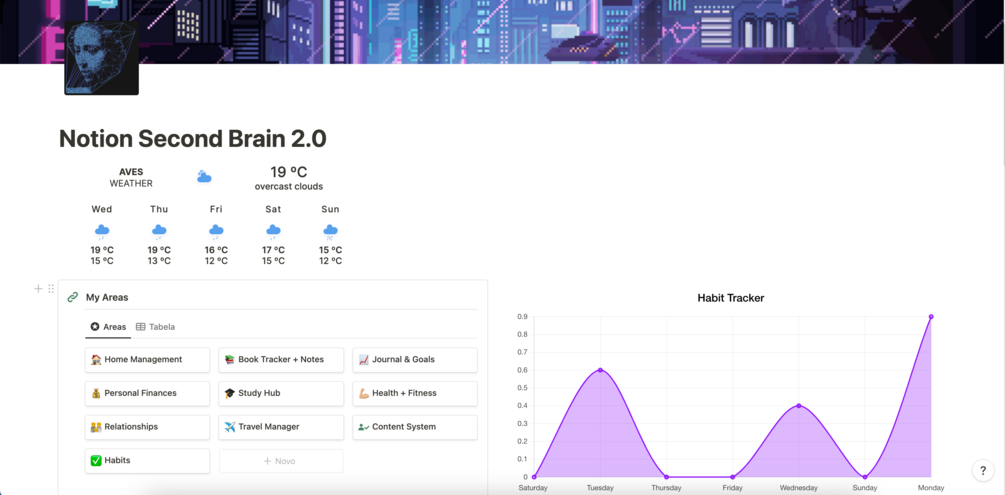Viewport: 1005px width, 495px height.
Task: Click the house emoji on Home Management
Action: (x=96, y=360)
